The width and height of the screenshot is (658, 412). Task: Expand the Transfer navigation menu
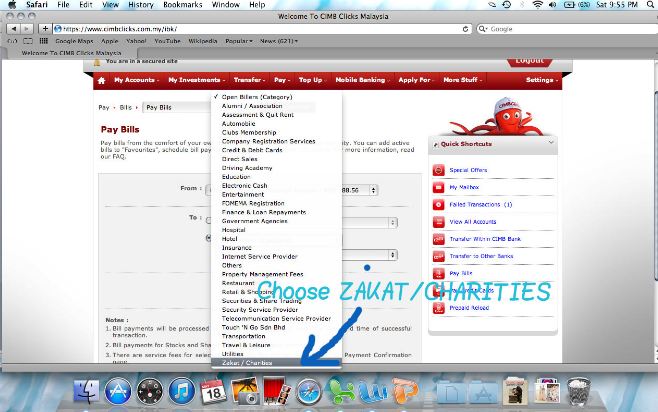[x=249, y=80]
